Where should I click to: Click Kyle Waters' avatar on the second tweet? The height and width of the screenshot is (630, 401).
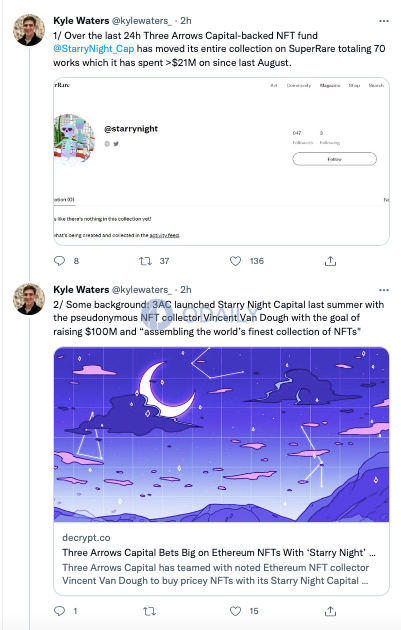tap(29, 299)
